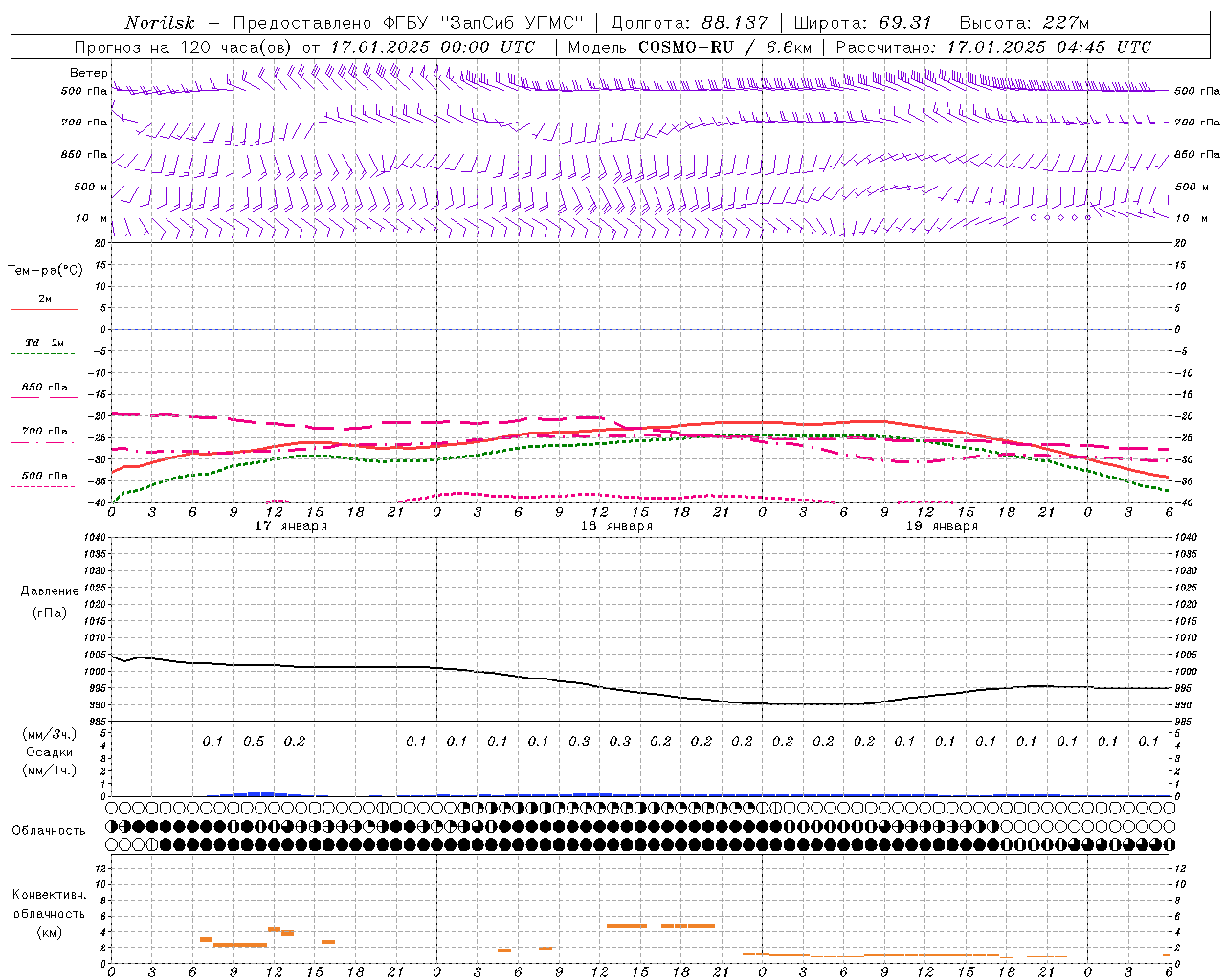This screenshot has height=980, width=1225.
Task: Click the "Широта: 69.31" header field
Action: pyautogui.click(x=864, y=23)
